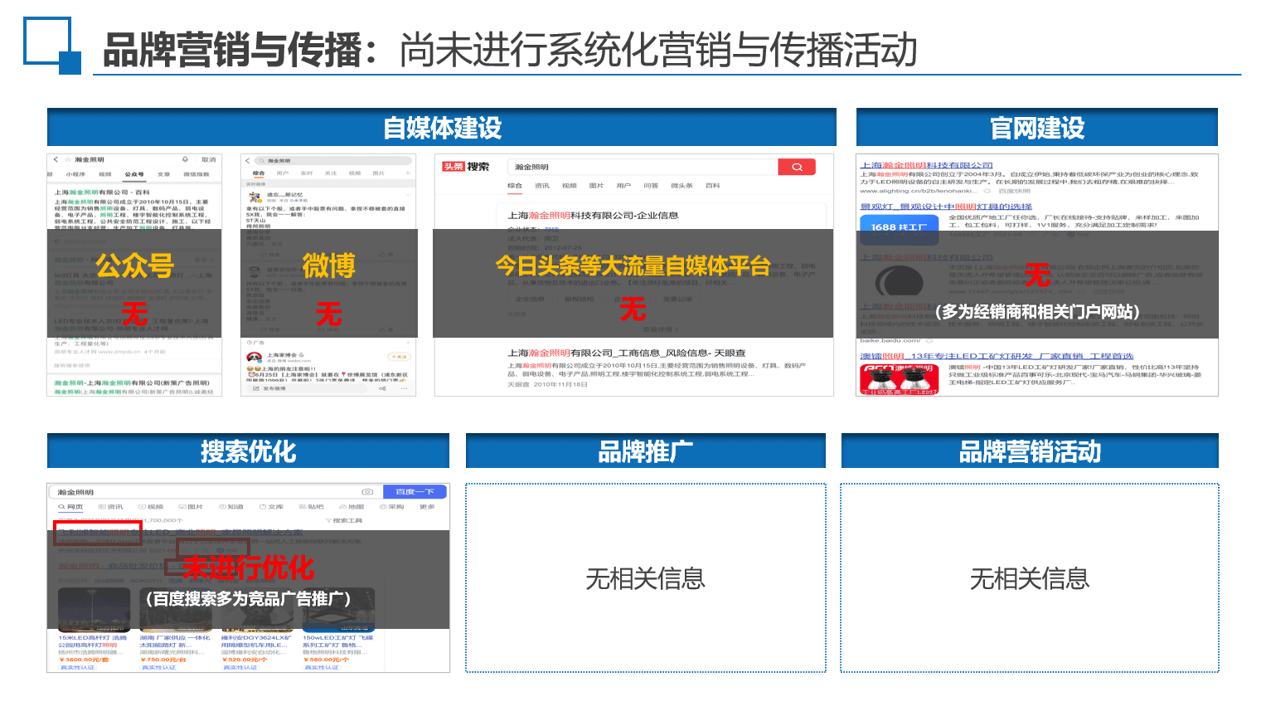Select 综合 tab in Weibo search
This screenshot has height=712, width=1266.
tap(257, 174)
